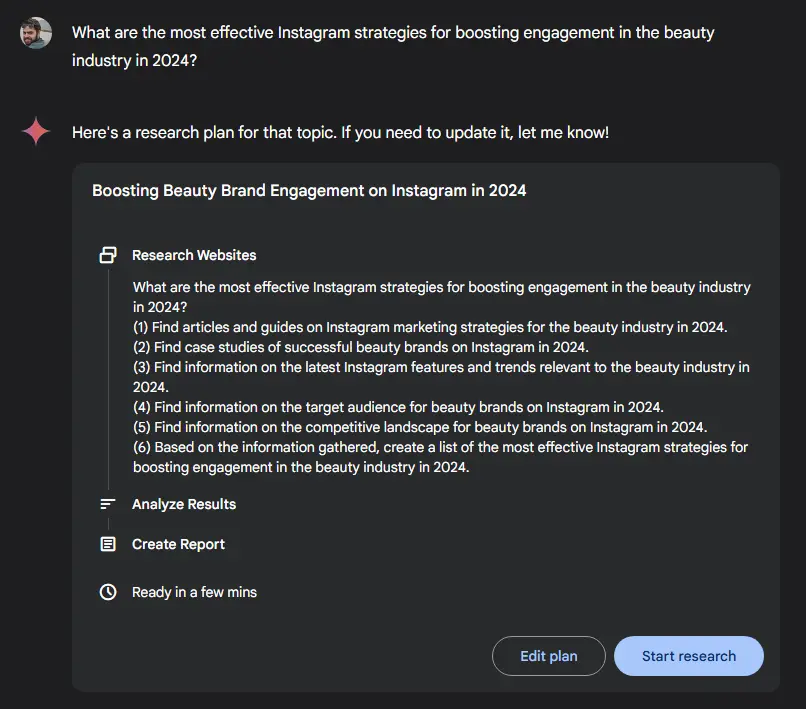Click the plan title about Beauty Brand Engagement
This screenshot has height=709, width=806.
(x=309, y=190)
